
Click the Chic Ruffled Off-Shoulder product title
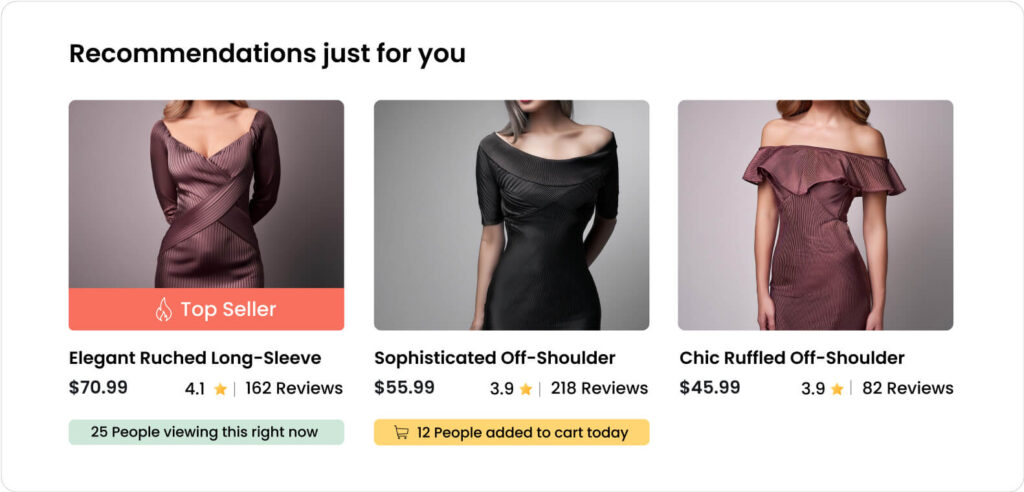pyautogui.click(x=791, y=358)
